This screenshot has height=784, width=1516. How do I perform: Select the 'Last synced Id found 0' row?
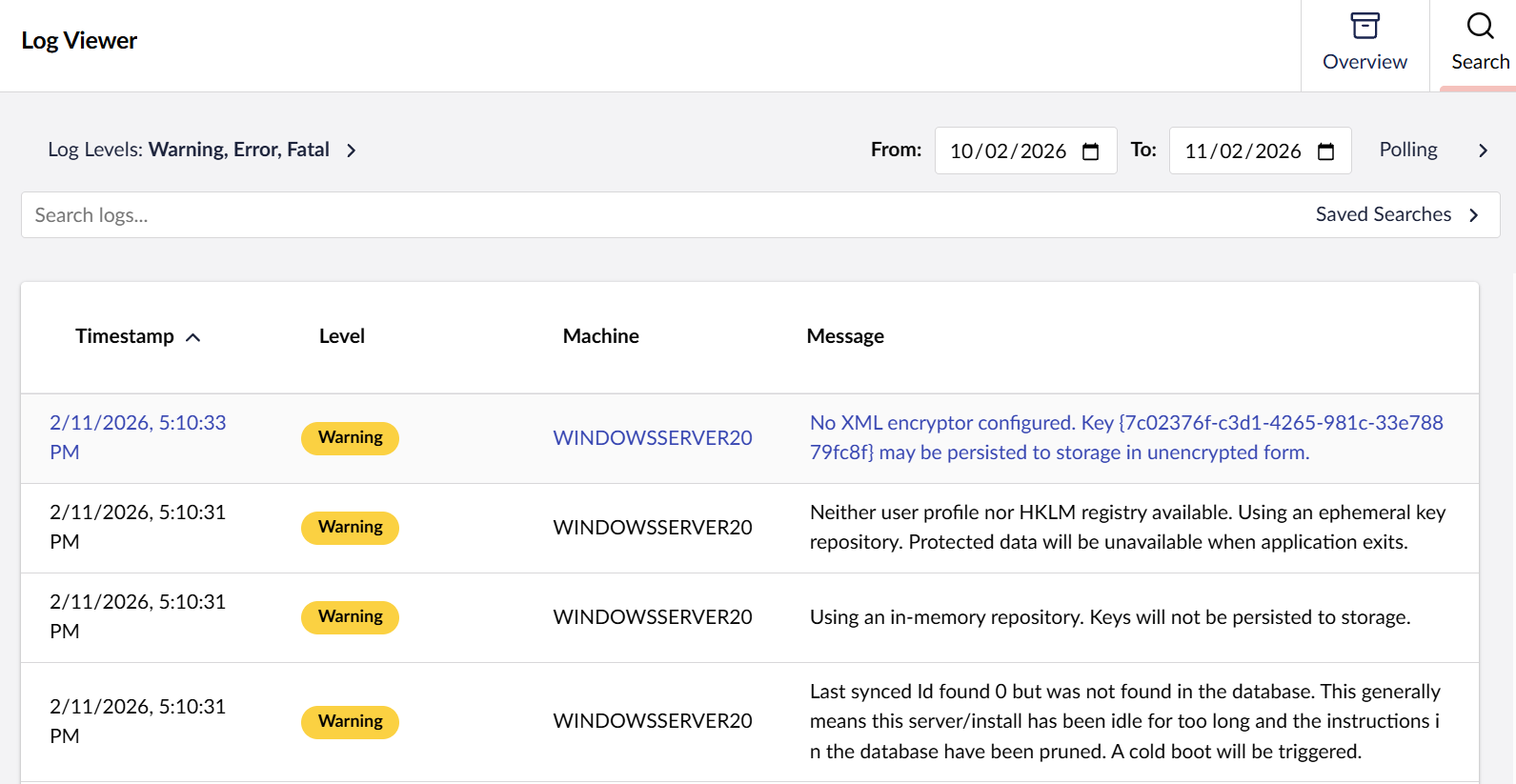pos(1124,721)
